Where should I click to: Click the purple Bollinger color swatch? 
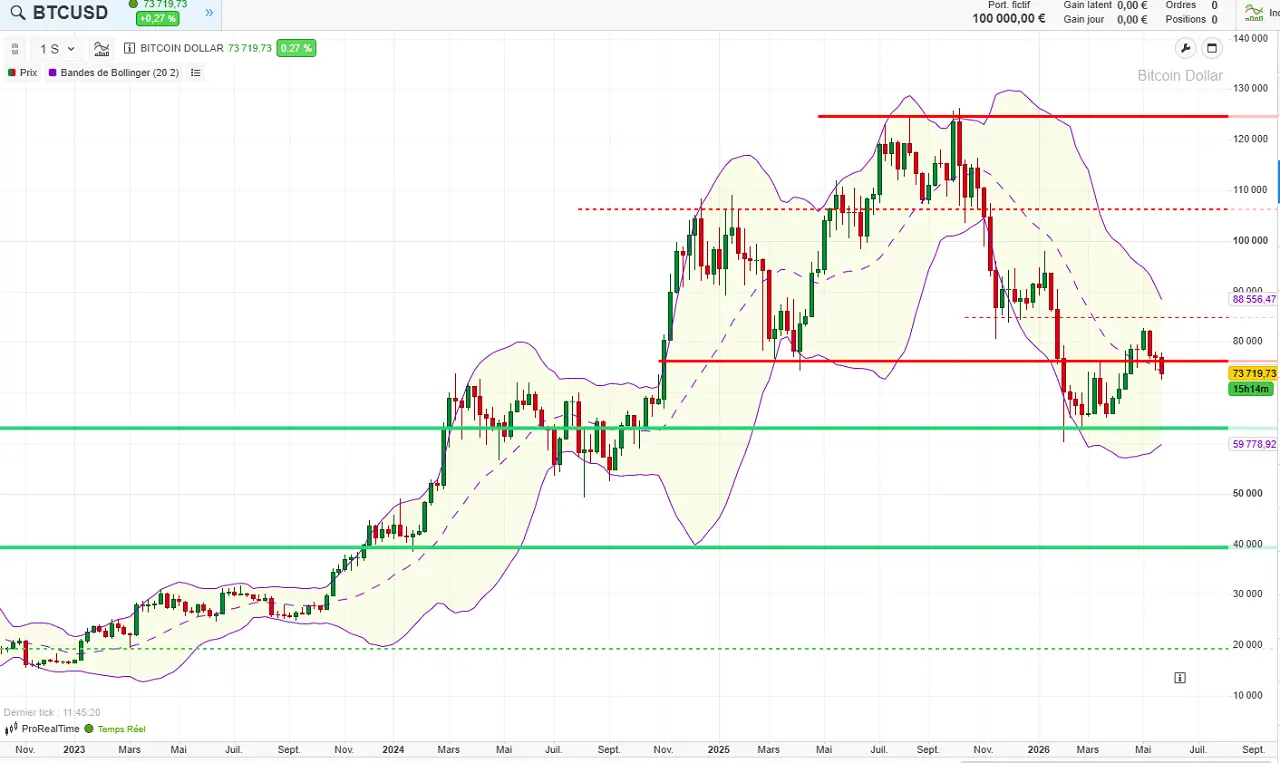coord(52,73)
